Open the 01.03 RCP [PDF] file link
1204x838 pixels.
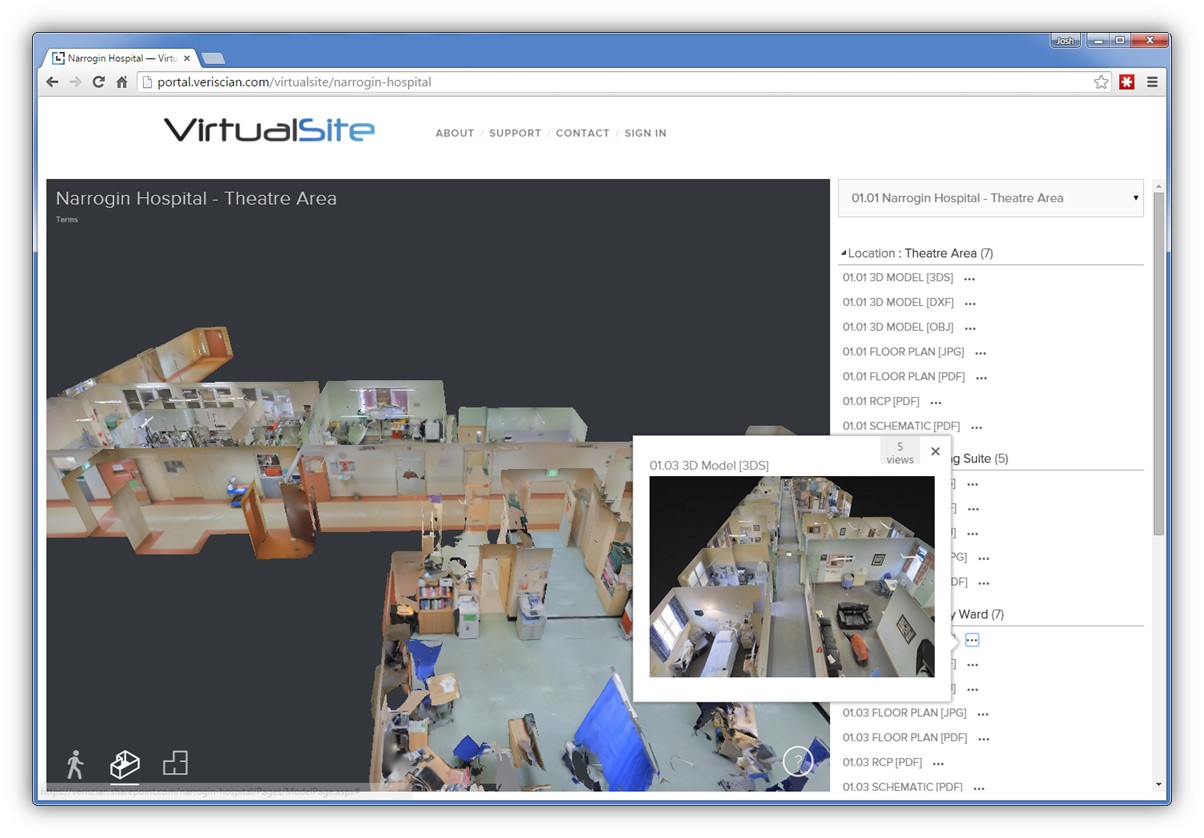[x=882, y=763]
